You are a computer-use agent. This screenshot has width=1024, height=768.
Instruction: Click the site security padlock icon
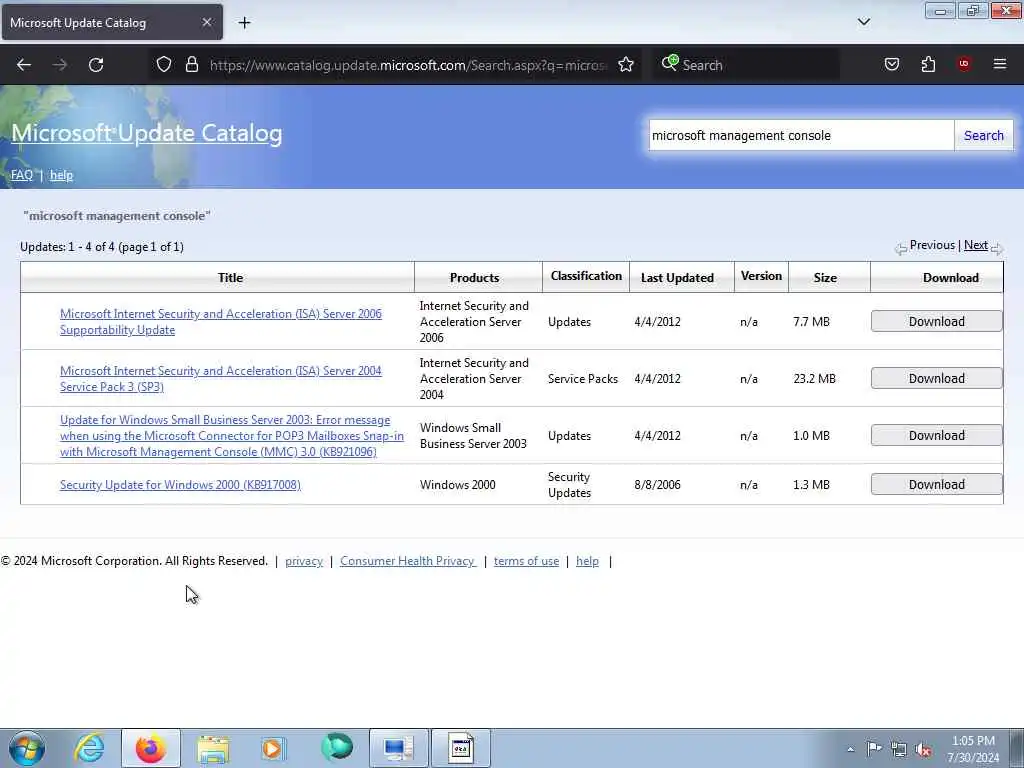coord(191,65)
